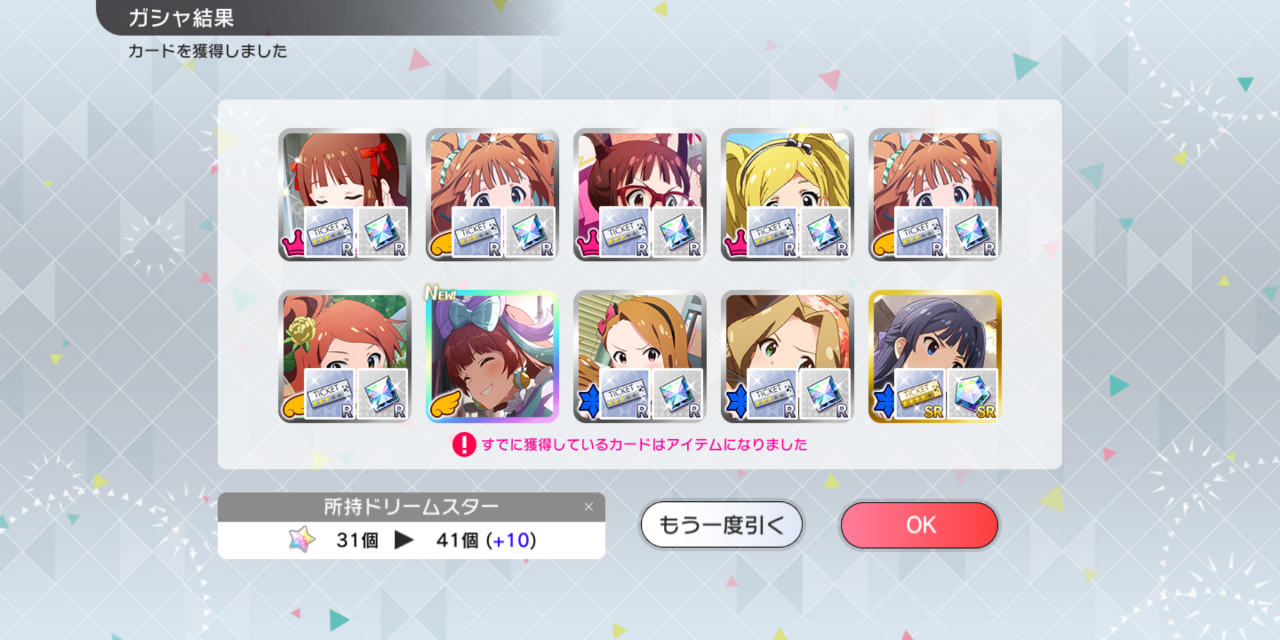Click the crystal icon on the first card with the red ribbon
1280x640 pixels.
tap(382, 232)
